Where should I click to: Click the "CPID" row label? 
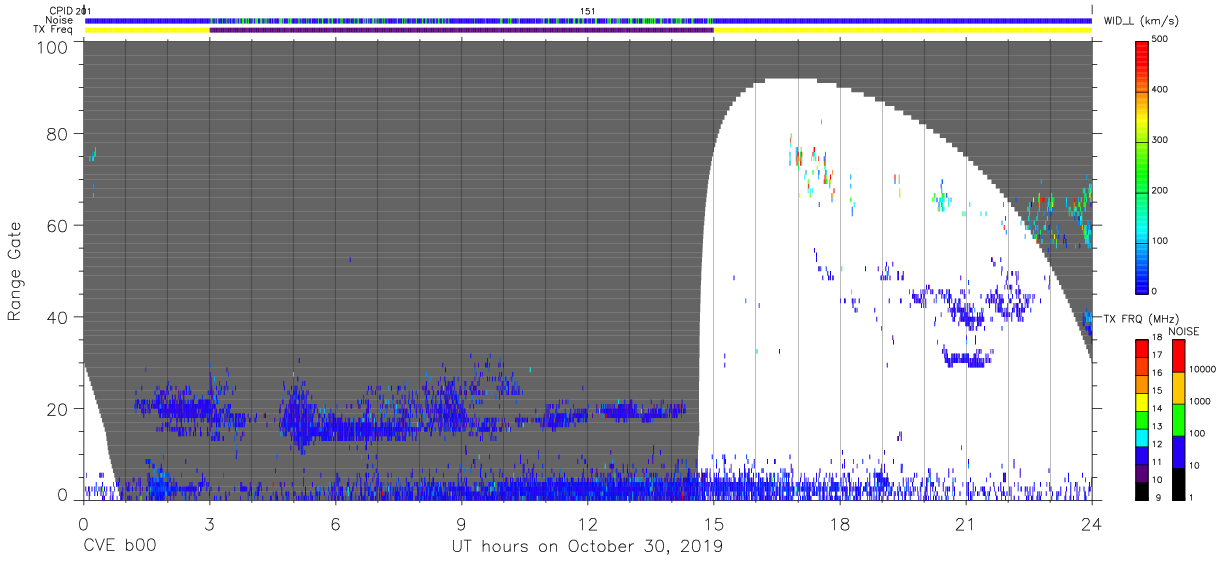point(62,10)
